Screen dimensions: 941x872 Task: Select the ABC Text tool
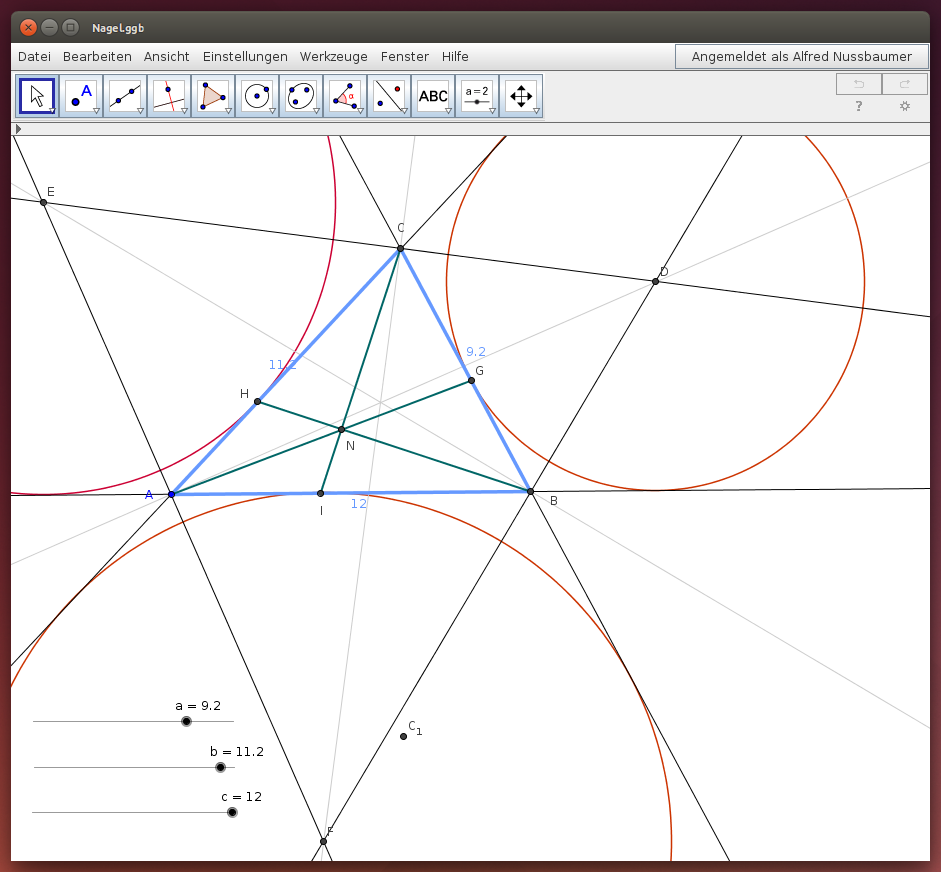(433, 96)
